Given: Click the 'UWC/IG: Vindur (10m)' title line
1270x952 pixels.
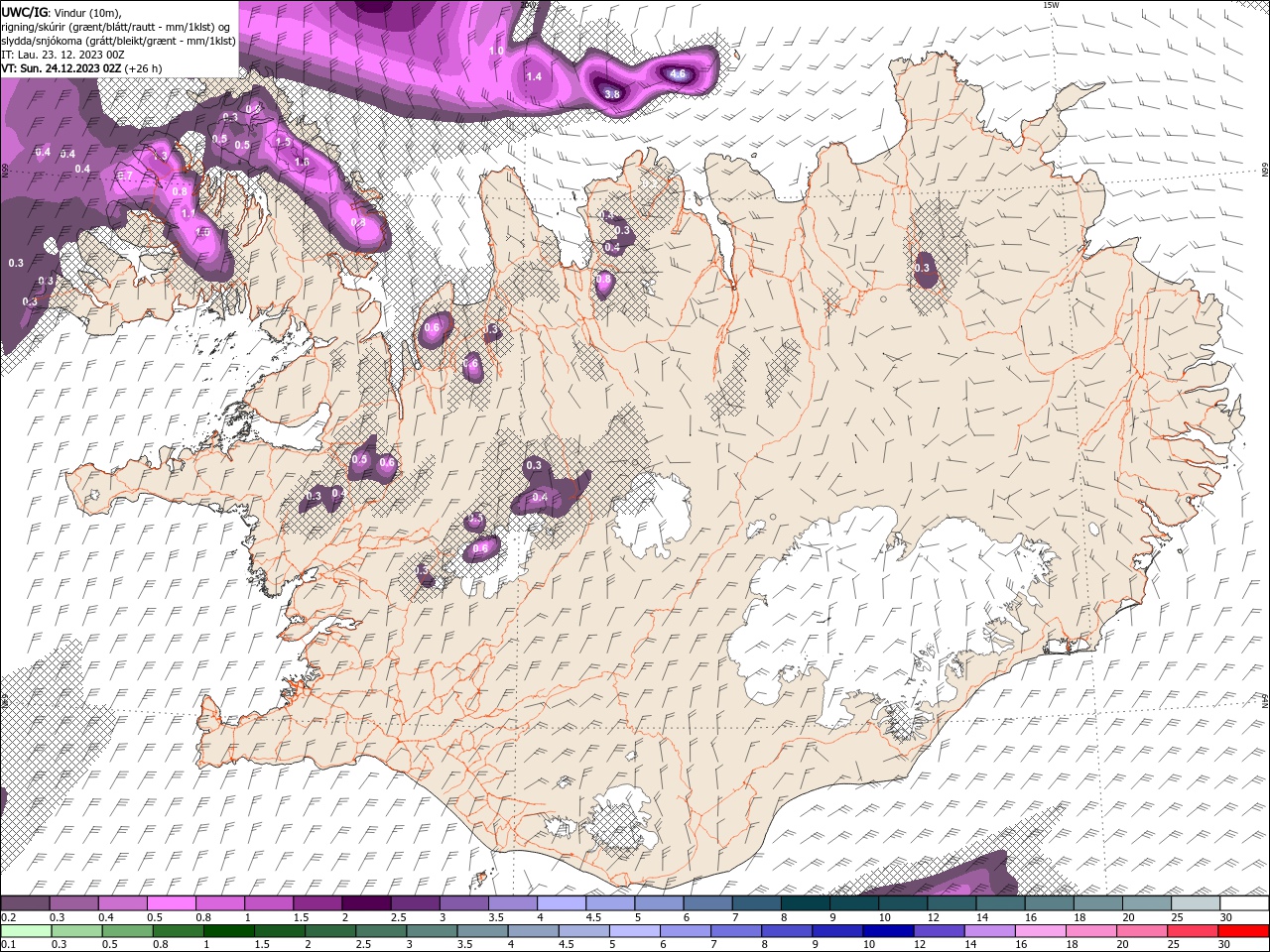Looking at the screenshot, I should coord(63,12).
